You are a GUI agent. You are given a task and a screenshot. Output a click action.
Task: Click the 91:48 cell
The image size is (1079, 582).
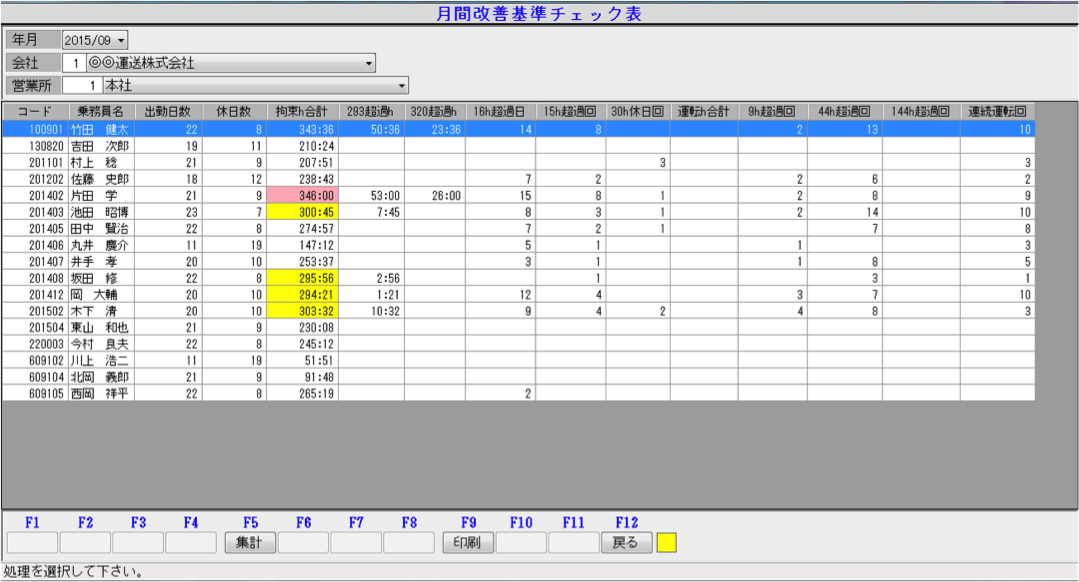(302, 377)
